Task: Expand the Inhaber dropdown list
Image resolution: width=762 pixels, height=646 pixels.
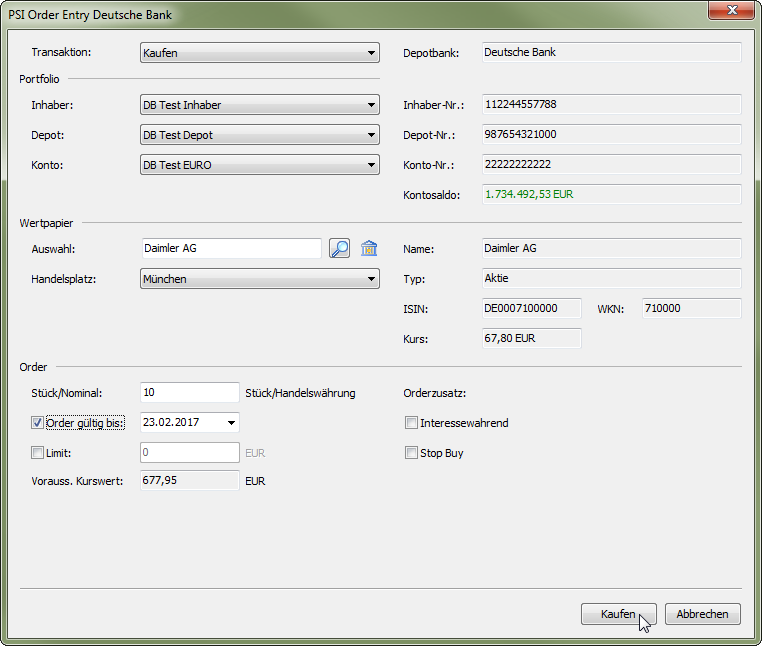Action: coord(259,105)
